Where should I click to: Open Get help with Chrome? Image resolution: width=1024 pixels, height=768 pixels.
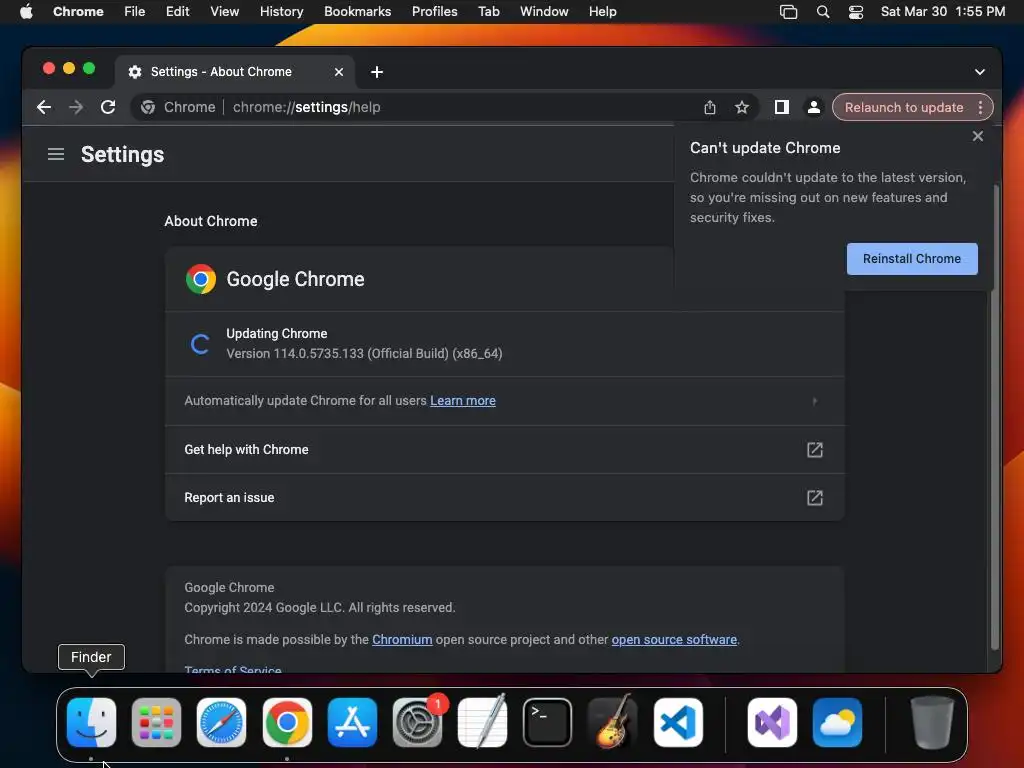(x=504, y=449)
